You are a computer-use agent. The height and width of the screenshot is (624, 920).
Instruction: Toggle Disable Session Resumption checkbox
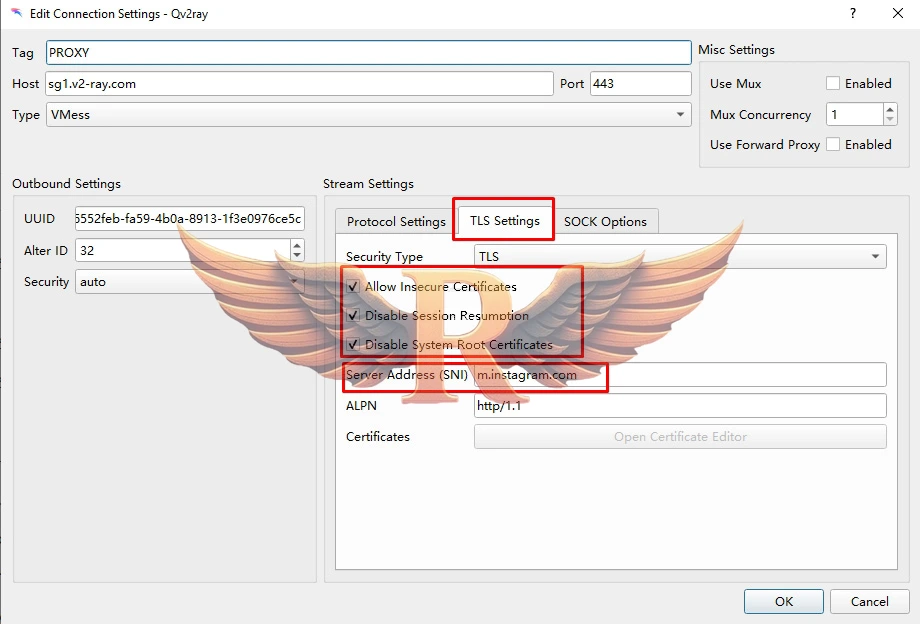tap(353, 316)
